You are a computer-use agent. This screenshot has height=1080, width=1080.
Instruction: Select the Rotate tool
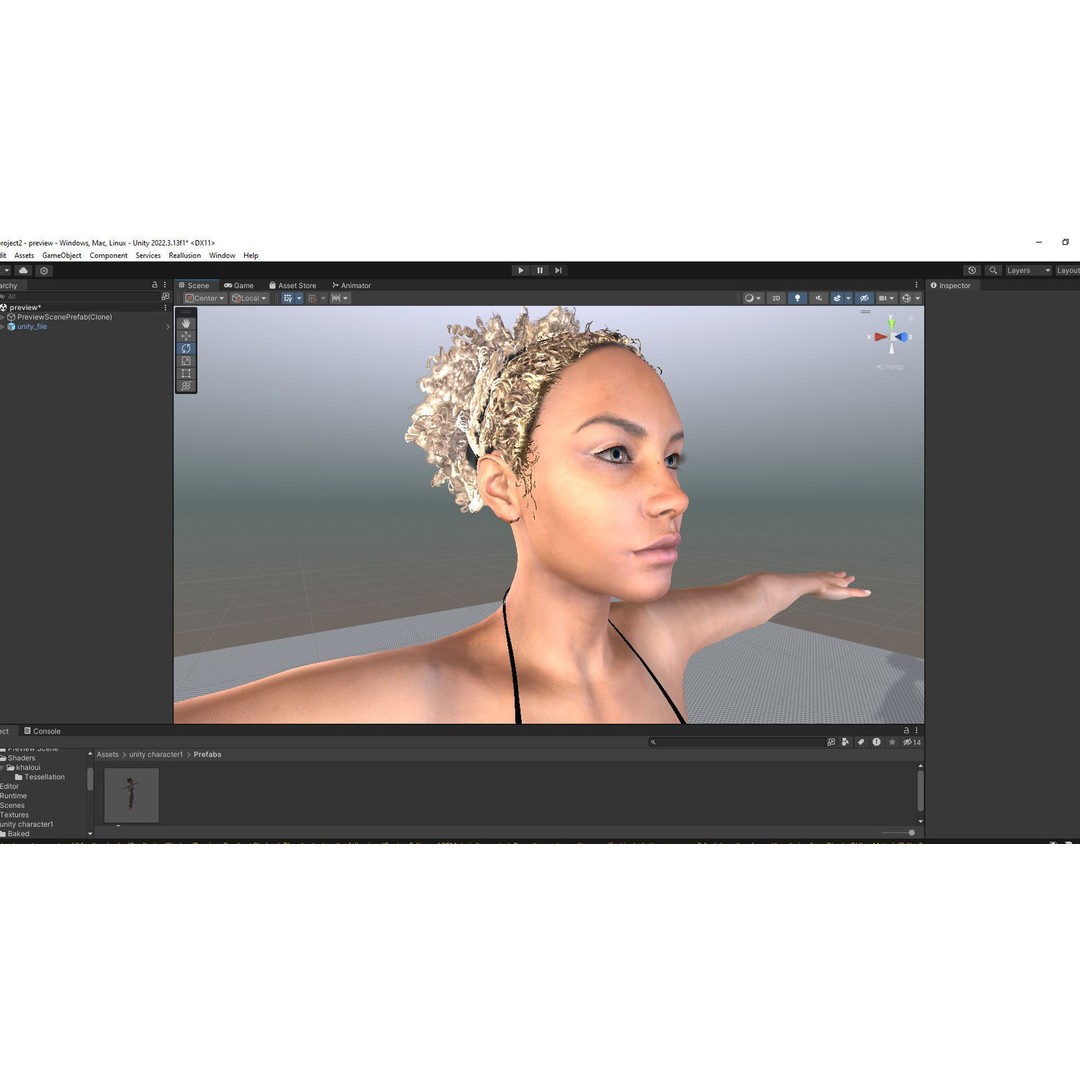tap(186, 349)
